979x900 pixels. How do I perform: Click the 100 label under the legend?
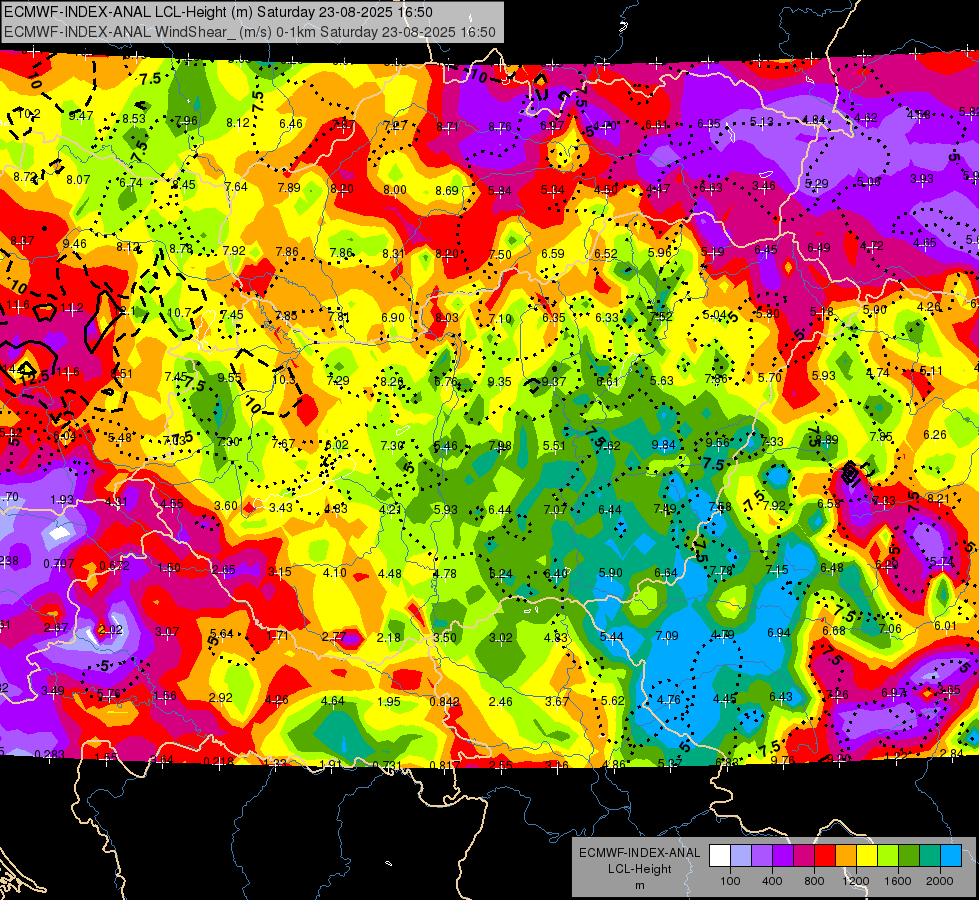click(730, 881)
